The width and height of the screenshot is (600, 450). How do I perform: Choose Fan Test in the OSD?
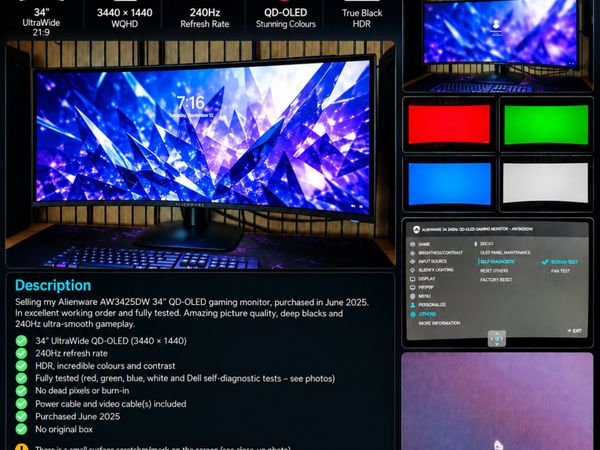coord(560,271)
